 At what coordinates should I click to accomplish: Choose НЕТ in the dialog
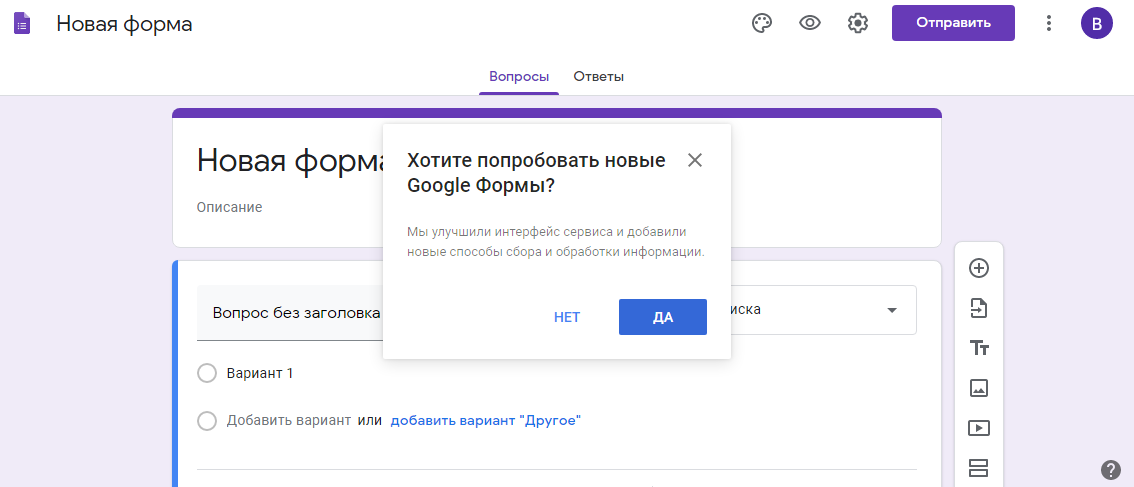click(567, 317)
